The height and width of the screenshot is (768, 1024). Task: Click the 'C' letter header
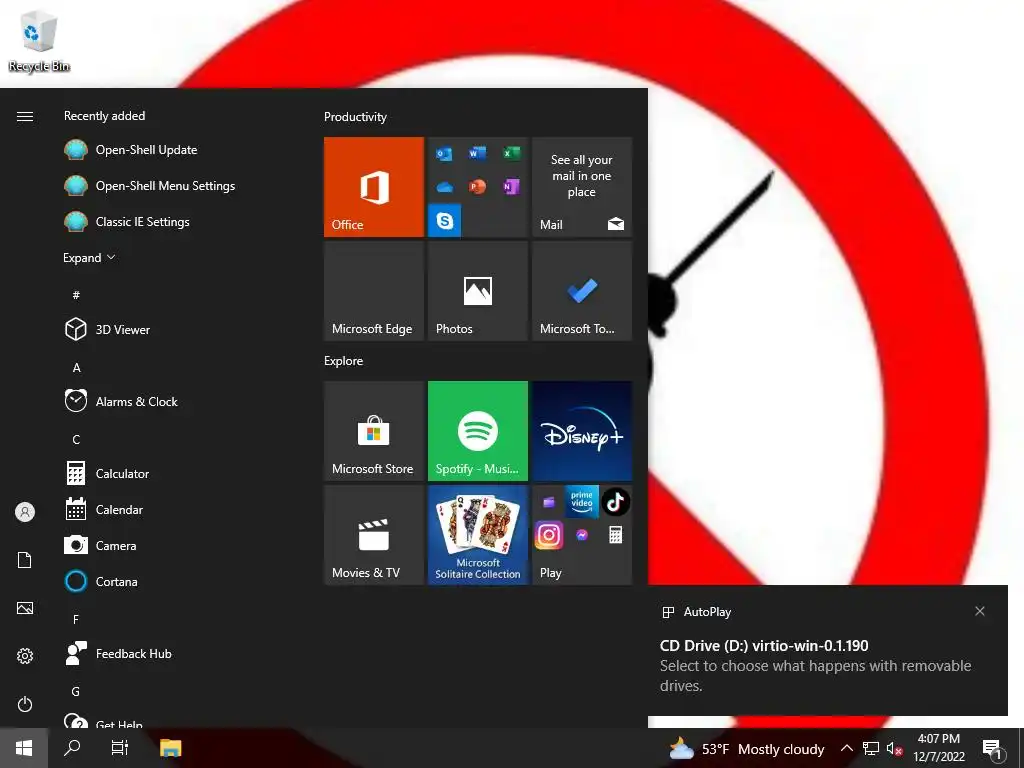(76, 440)
